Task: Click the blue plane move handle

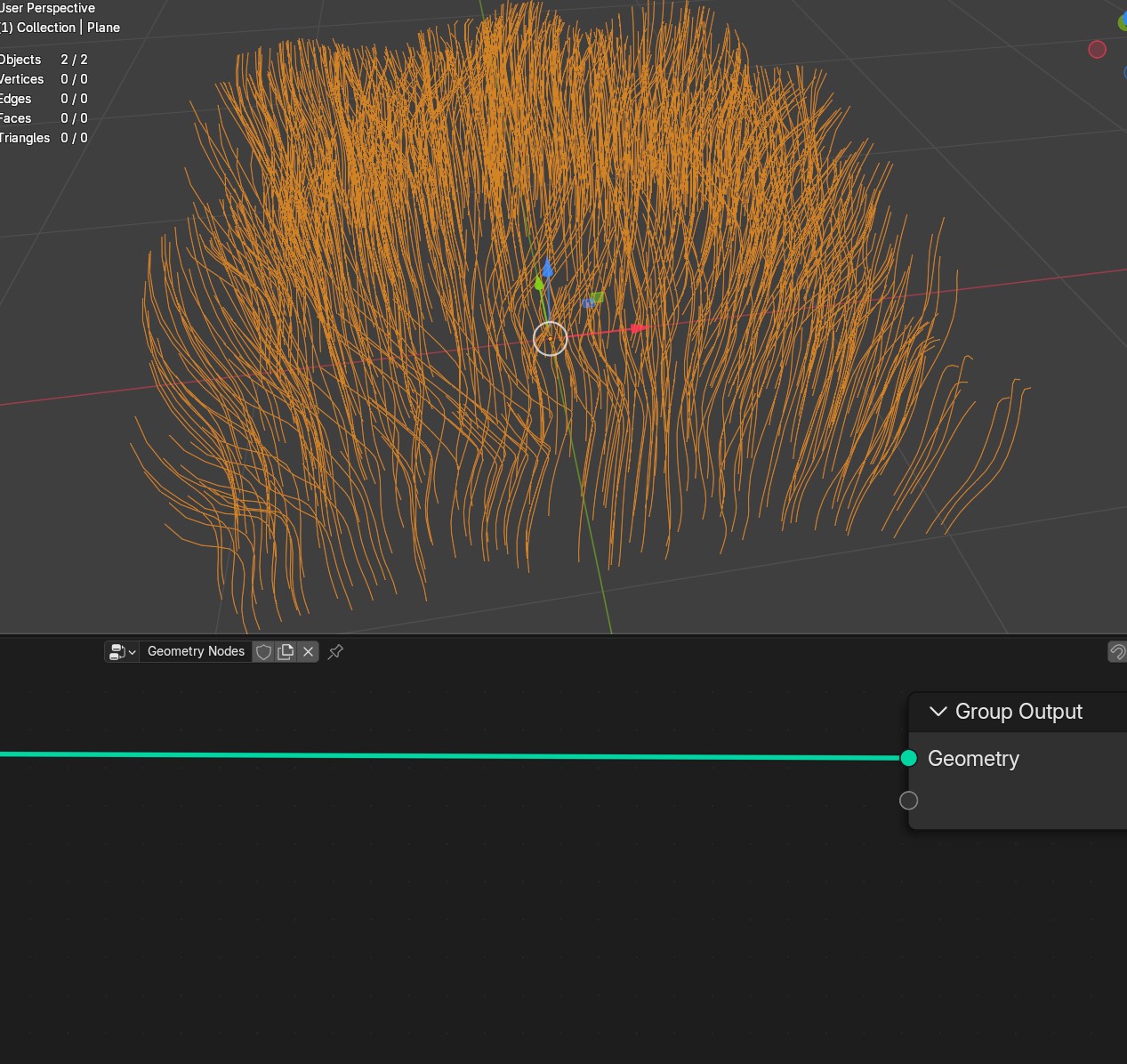Action: pos(588,304)
